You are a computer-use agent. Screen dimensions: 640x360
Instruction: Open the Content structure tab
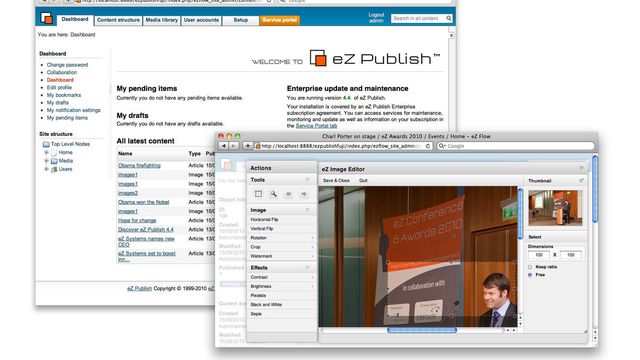(118, 20)
